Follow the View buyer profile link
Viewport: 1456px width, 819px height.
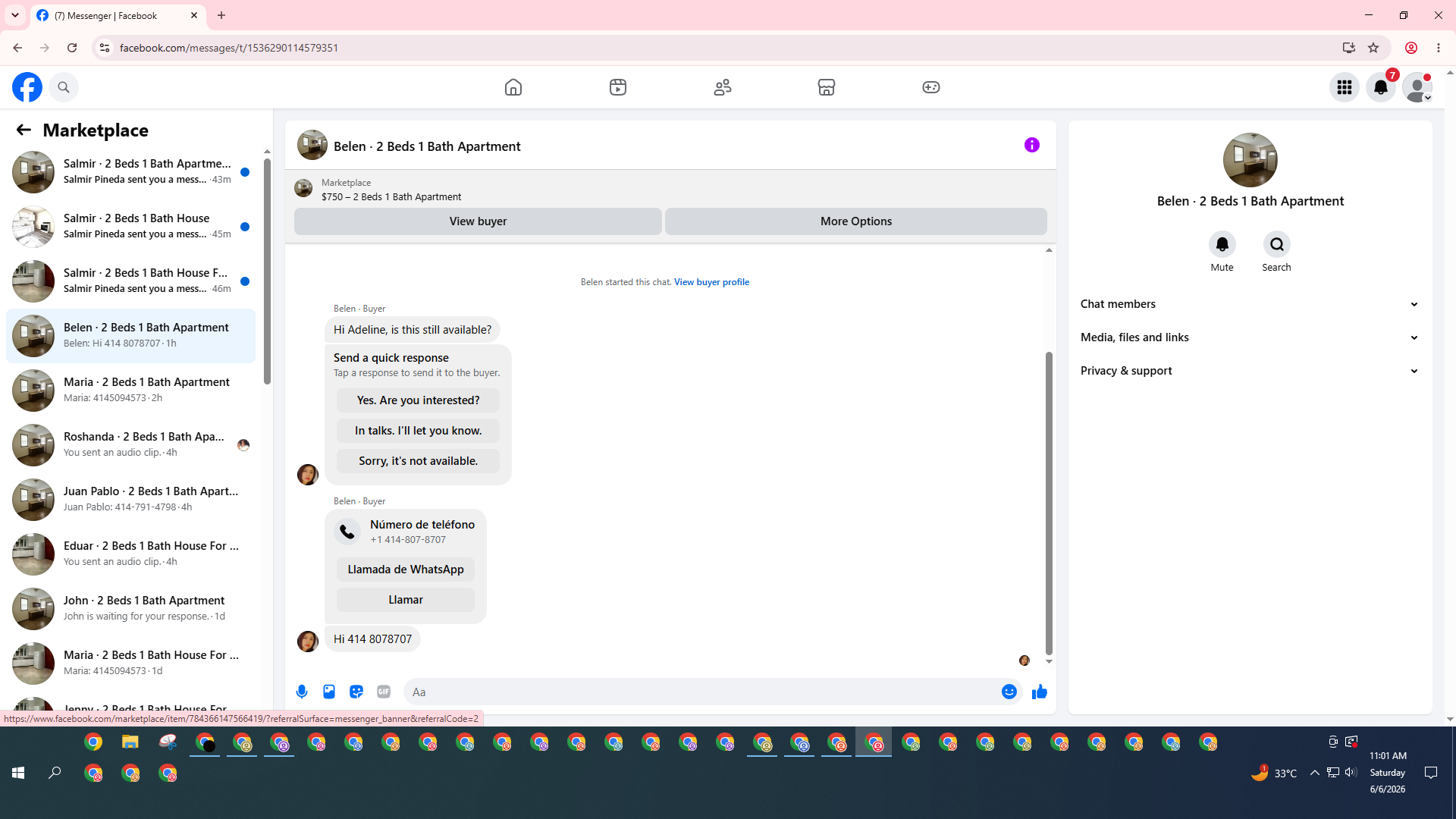pos(711,282)
